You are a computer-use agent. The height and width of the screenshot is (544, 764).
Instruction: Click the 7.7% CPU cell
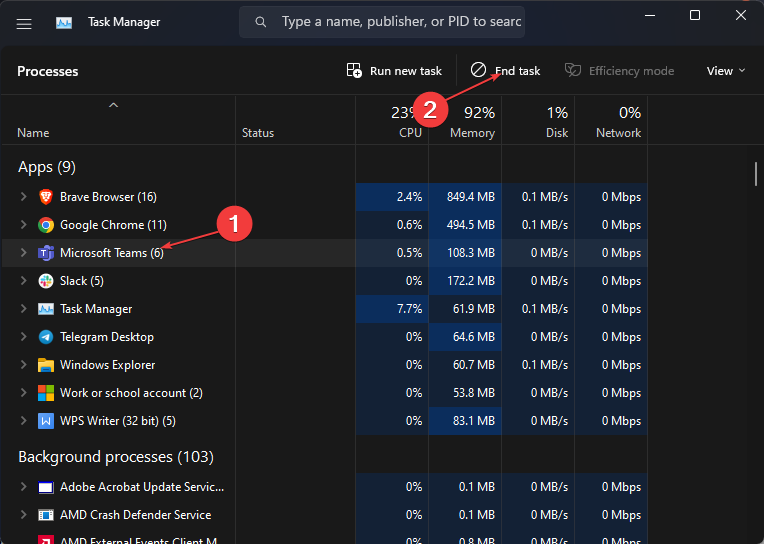coord(392,309)
